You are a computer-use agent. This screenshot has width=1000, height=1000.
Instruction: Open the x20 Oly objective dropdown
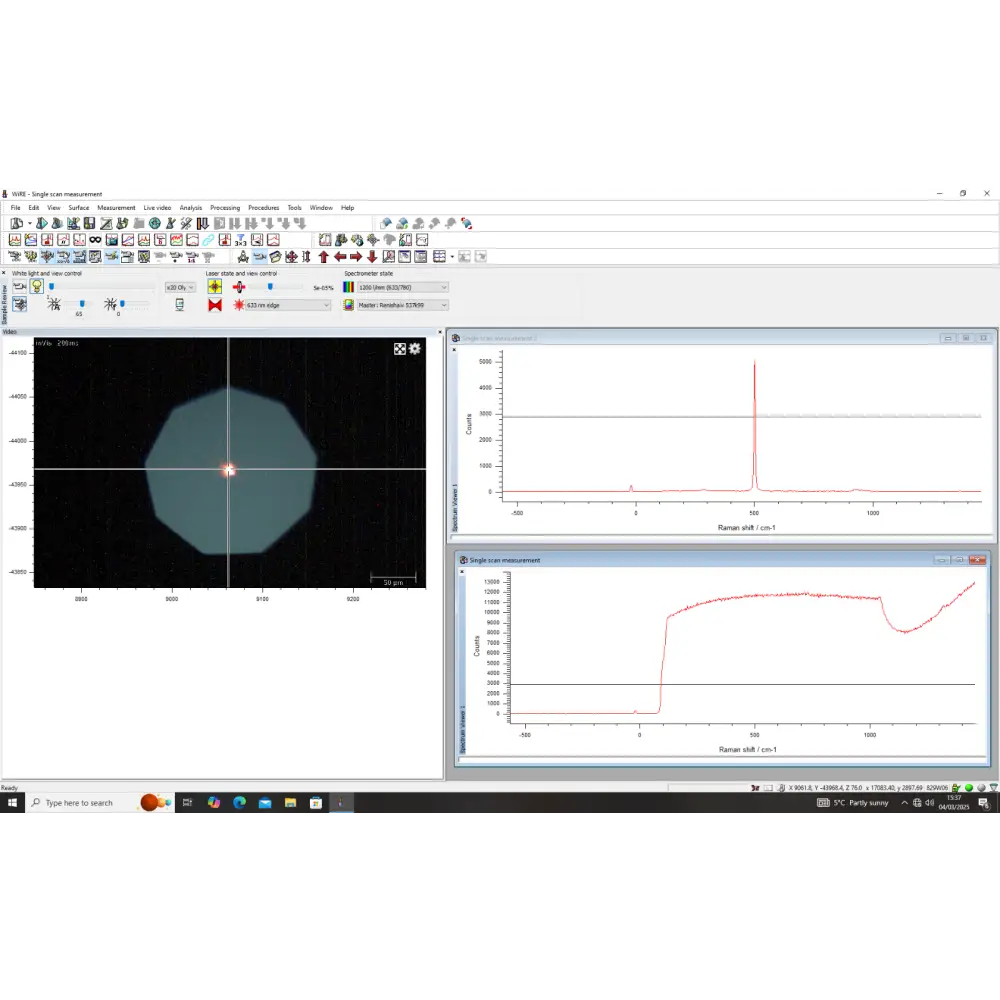coord(180,286)
